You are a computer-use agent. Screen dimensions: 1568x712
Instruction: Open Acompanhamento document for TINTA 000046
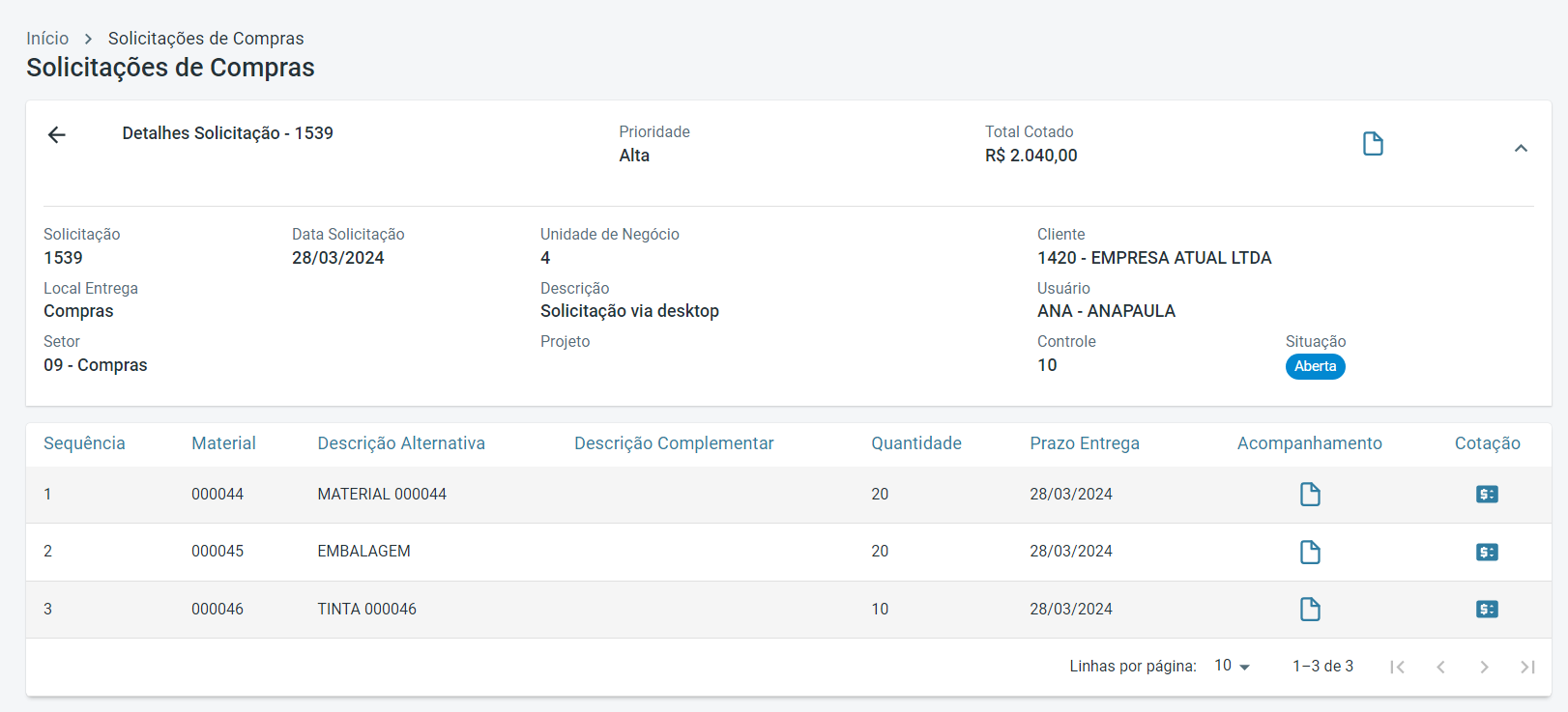pos(1310,610)
